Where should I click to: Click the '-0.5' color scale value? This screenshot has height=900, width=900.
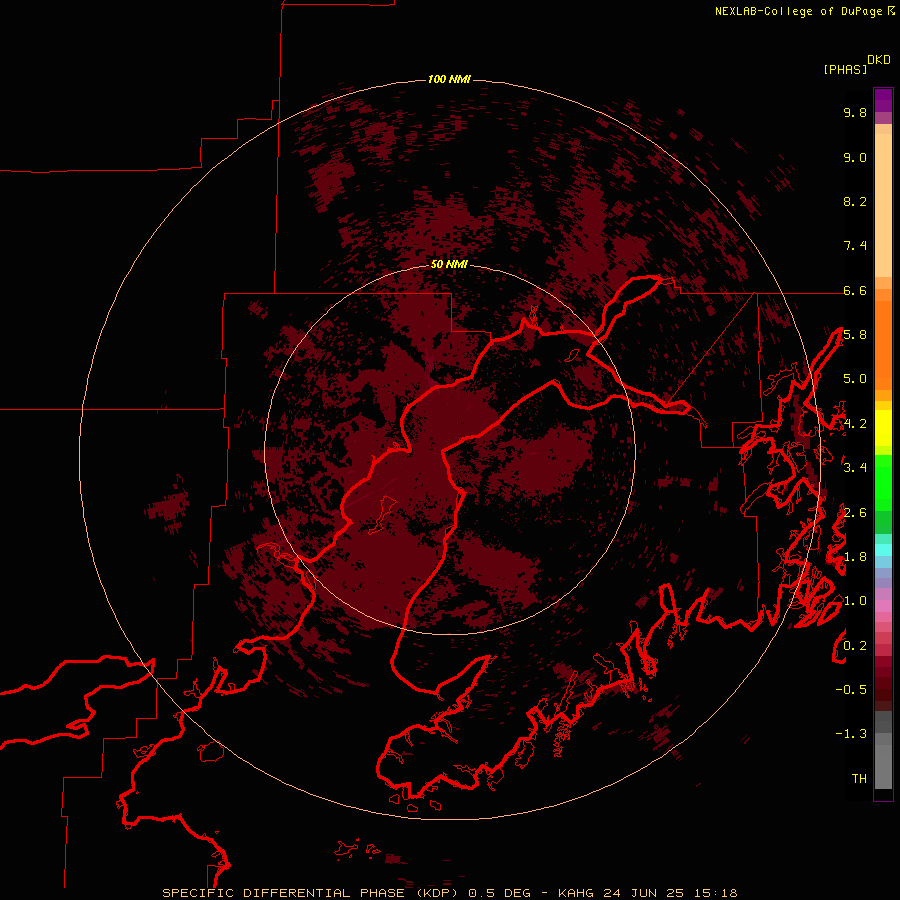coord(851,690)
